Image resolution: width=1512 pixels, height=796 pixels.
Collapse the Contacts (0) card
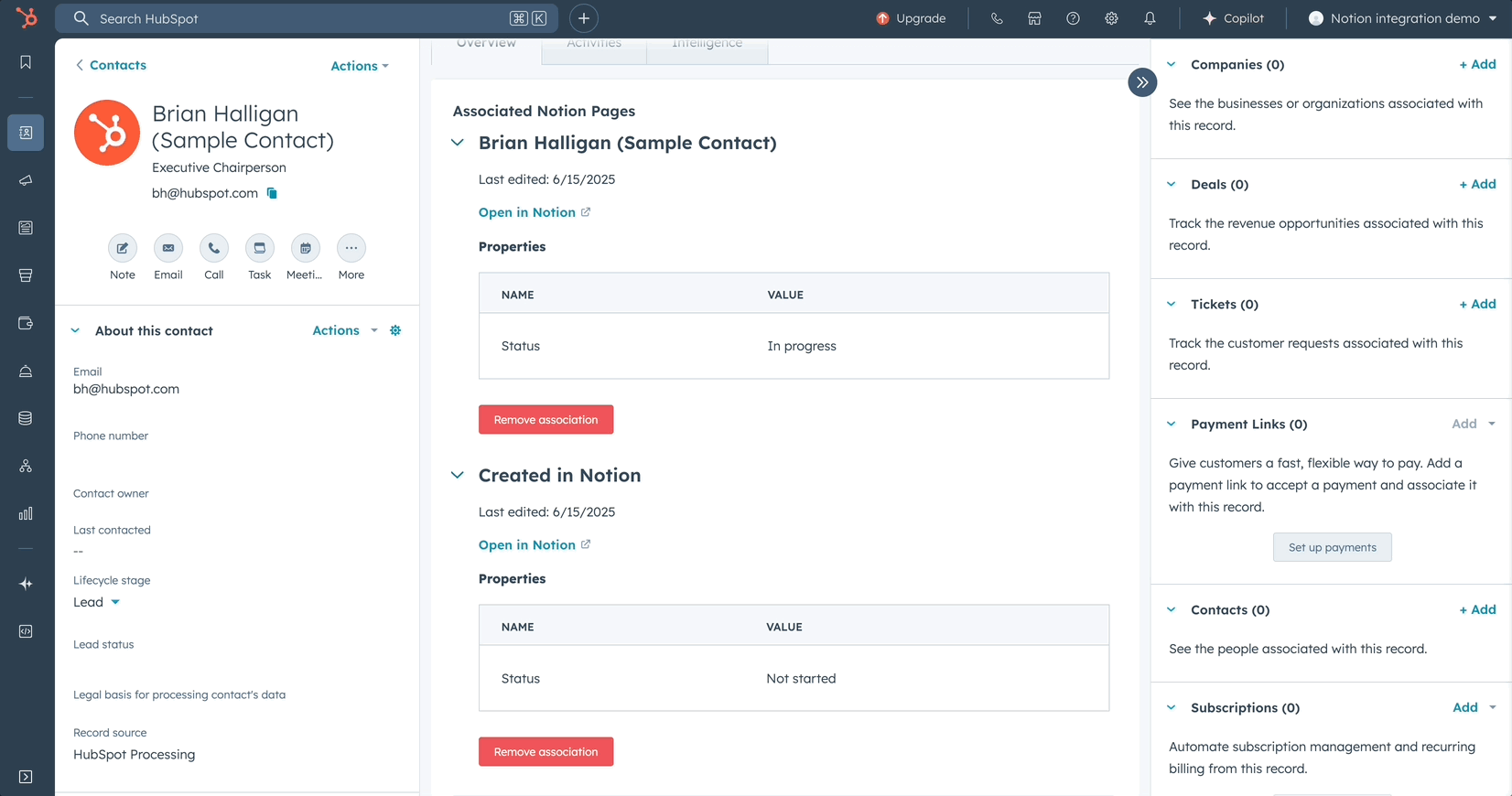[1172, 609]
